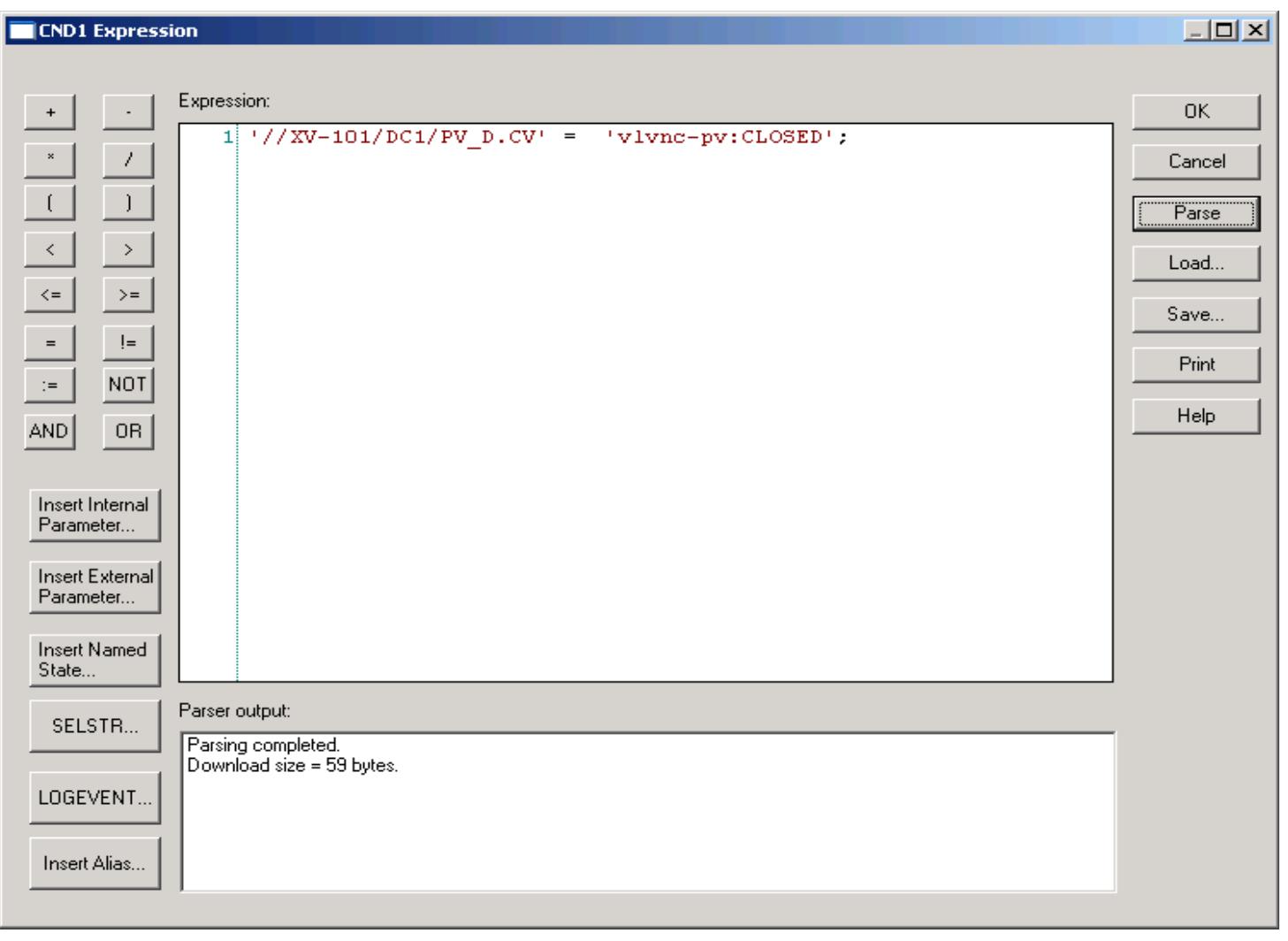Viewport: 1288px width, 941px height.
Task: Cancel the expression dialog
Action: 1196,162
